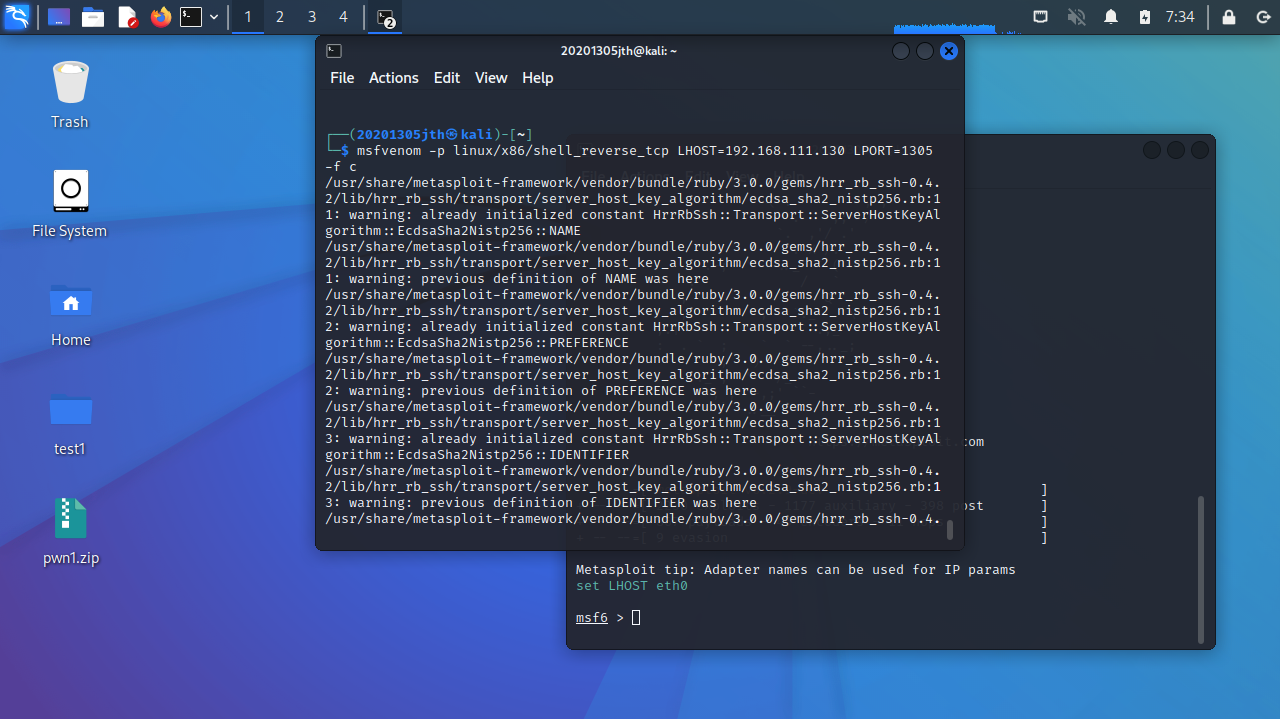The width and height of the screenshot is (1280, 719).
Task: Click the 'previous definition of PREFERENCE' warning line
Action: pos(541,391)
